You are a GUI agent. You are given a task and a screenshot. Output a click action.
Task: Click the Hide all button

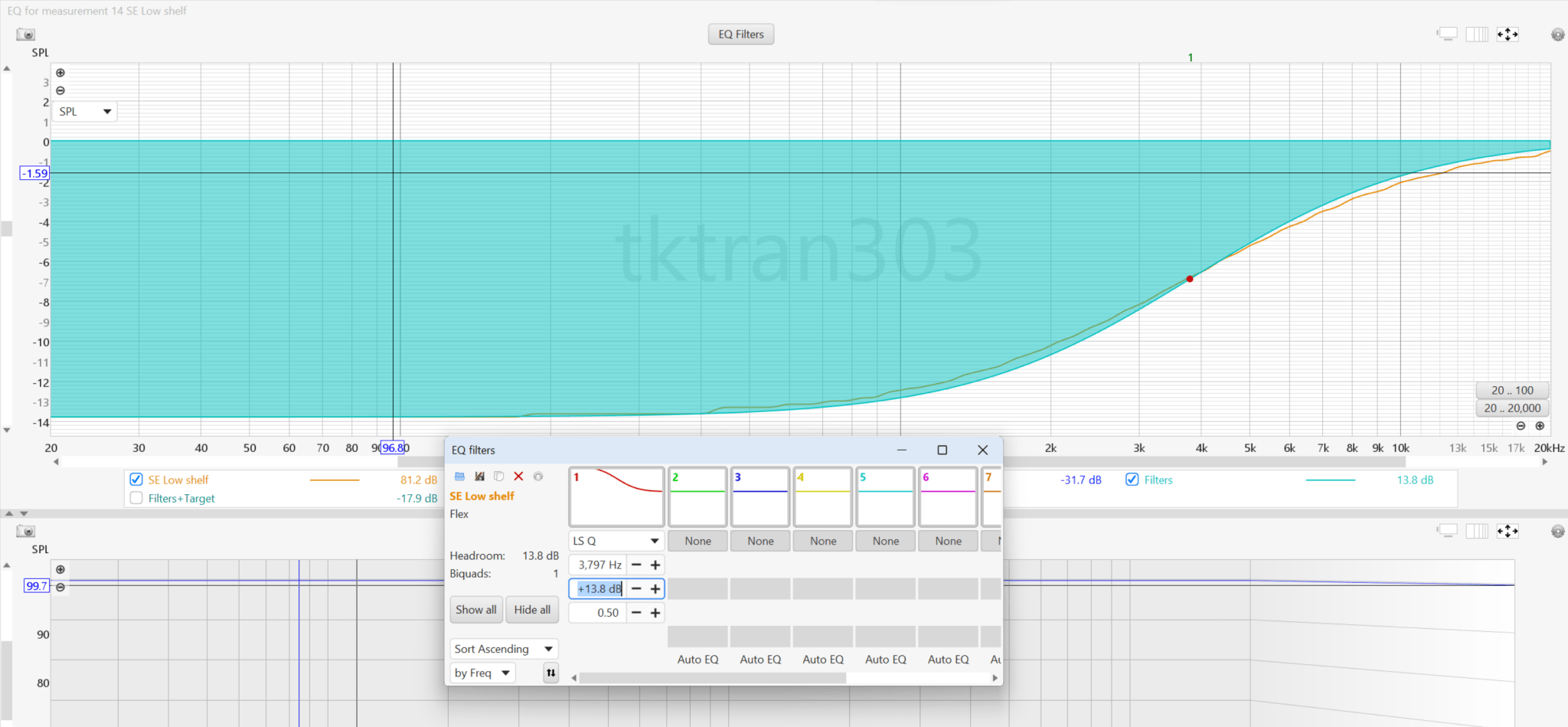(x=532, y=610)
